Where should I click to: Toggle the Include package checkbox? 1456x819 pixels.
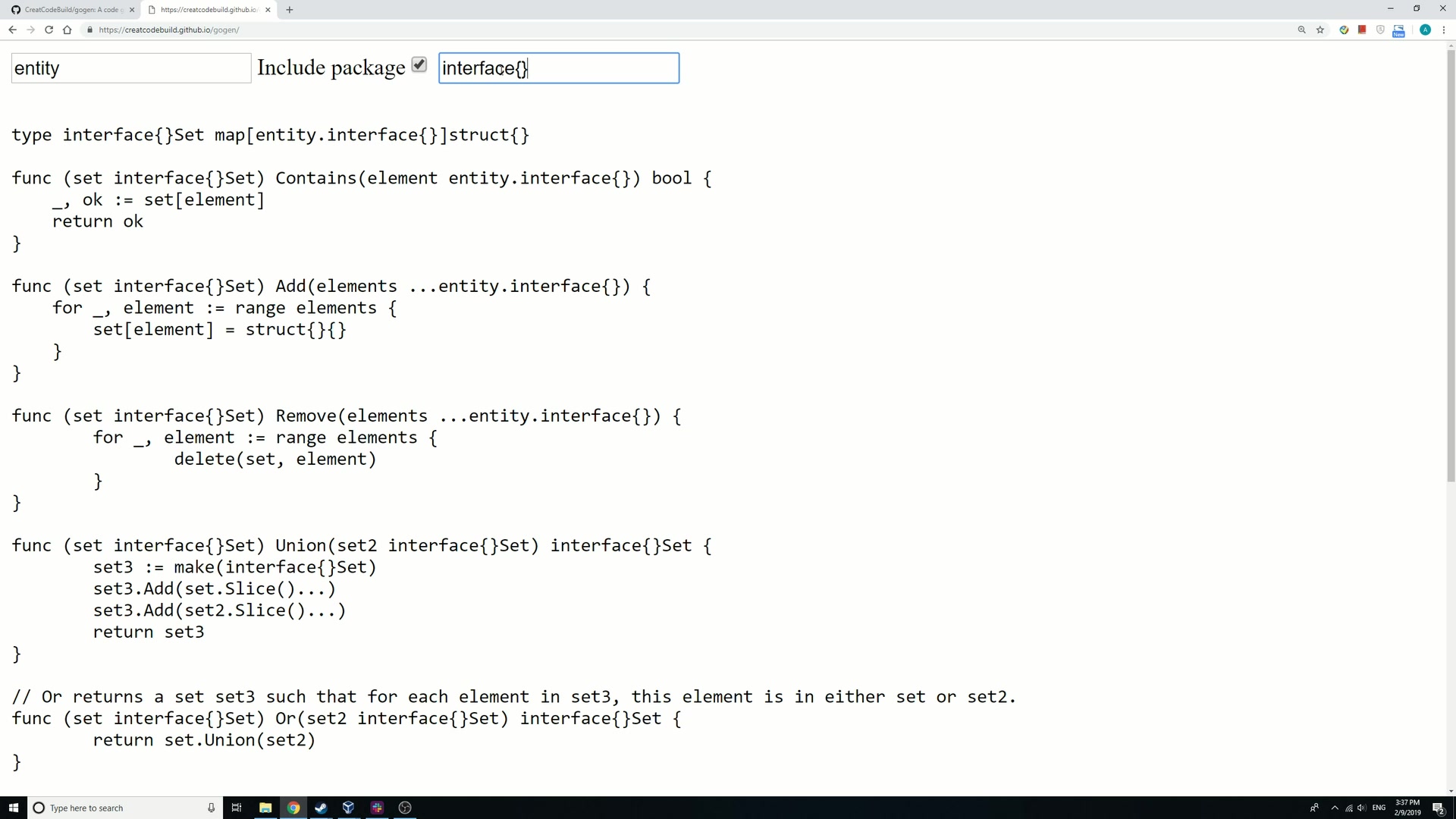419,65
